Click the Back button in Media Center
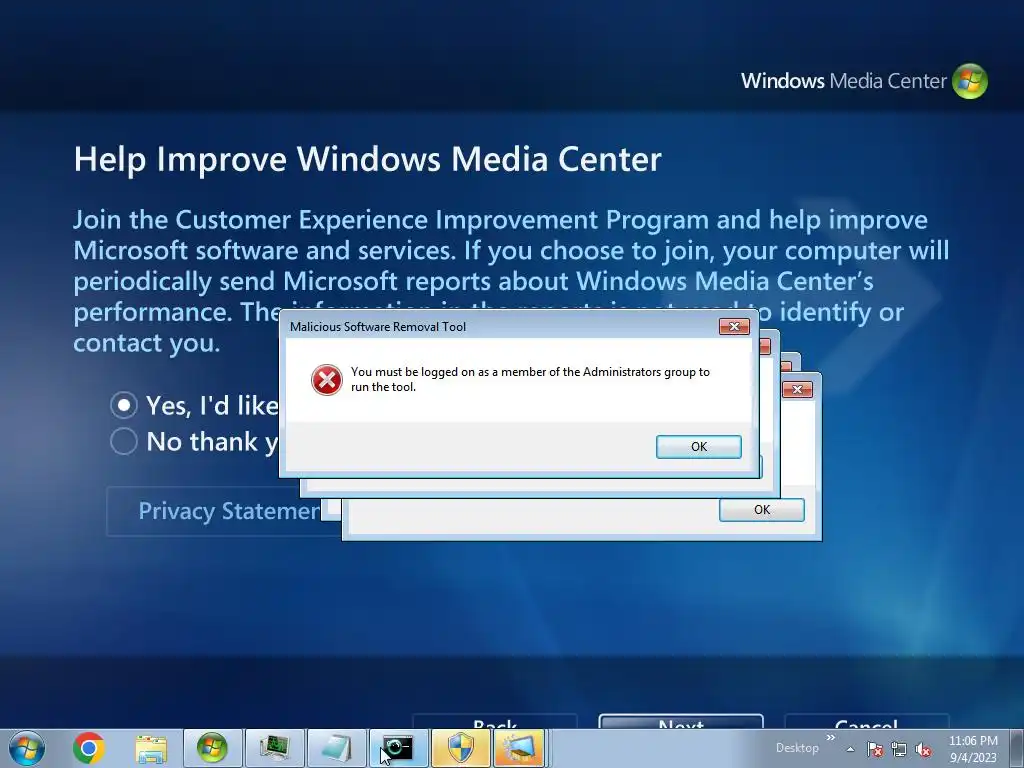 click(495, 722)
